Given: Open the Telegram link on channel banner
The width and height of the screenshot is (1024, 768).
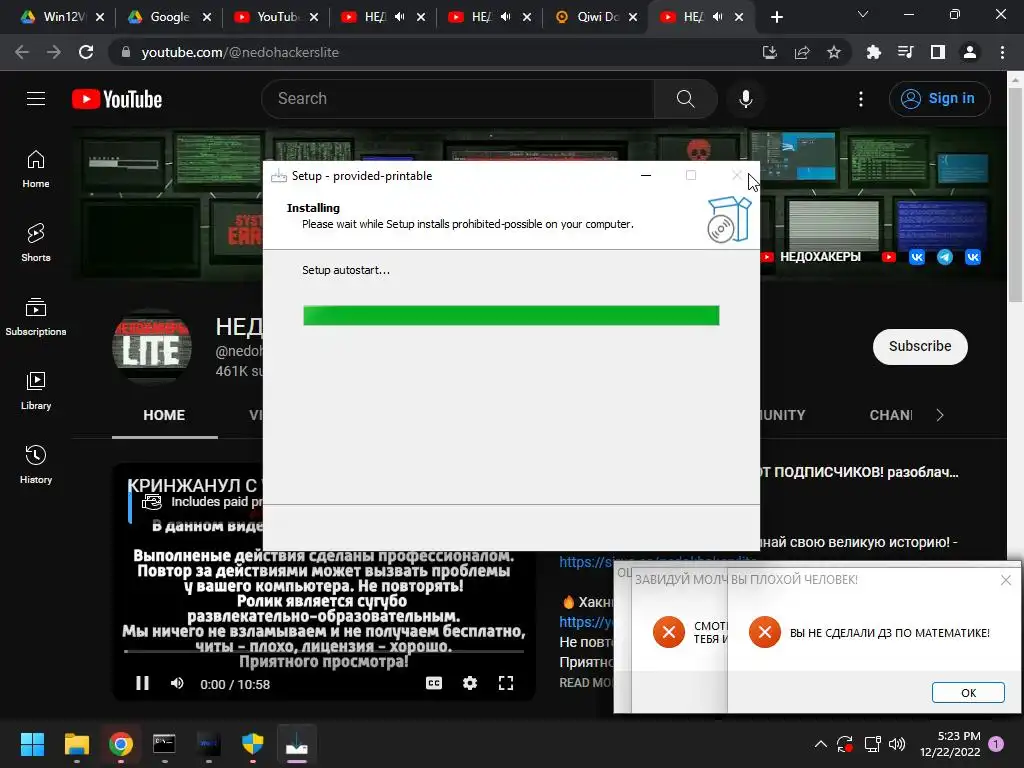Looking at the screenshot, I should pyautogui.click(x=944, y=257).
